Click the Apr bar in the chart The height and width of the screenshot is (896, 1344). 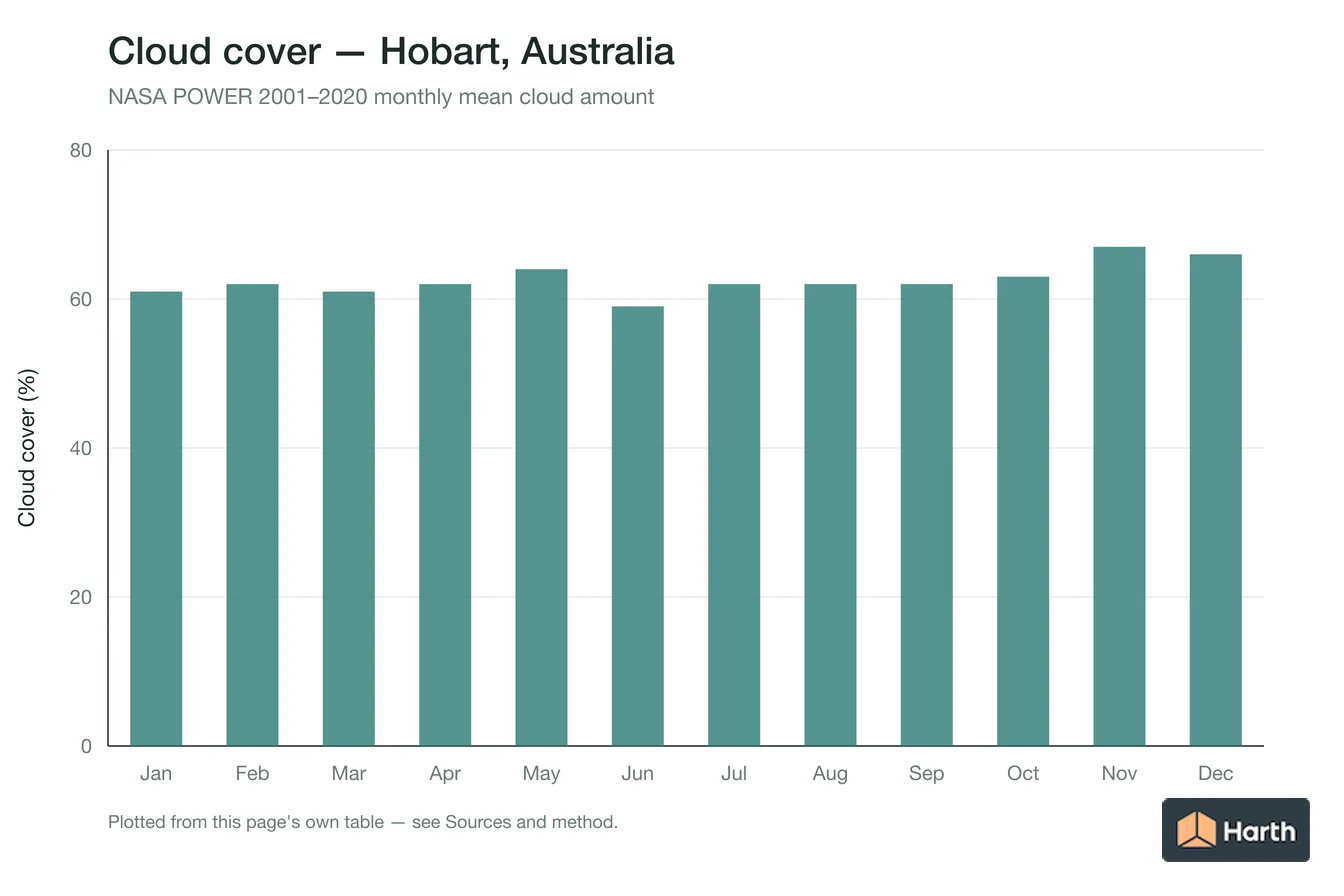coord(445,515)
